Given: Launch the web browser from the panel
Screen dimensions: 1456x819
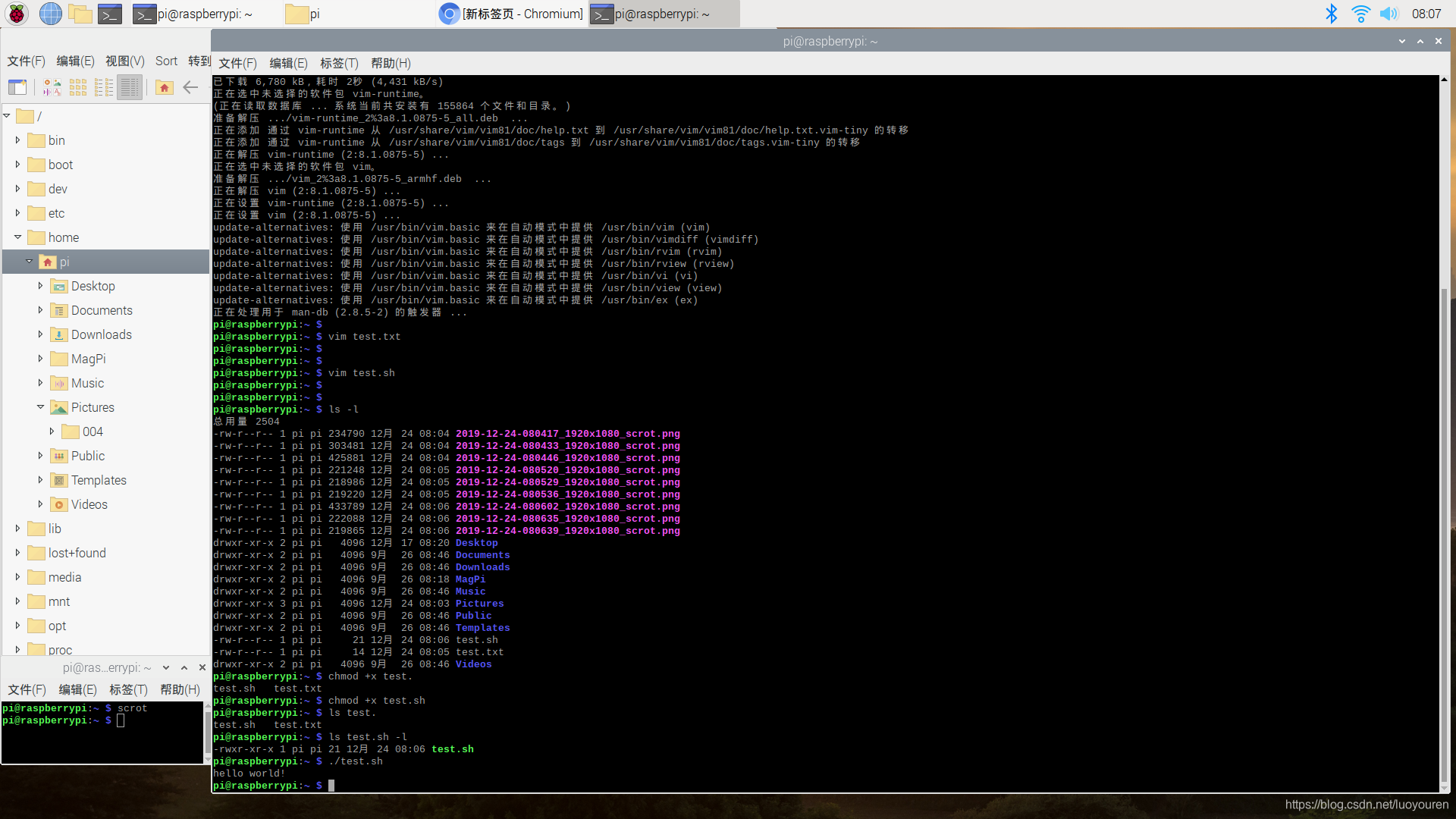Looking at the screenshot, I should point(50,14).
